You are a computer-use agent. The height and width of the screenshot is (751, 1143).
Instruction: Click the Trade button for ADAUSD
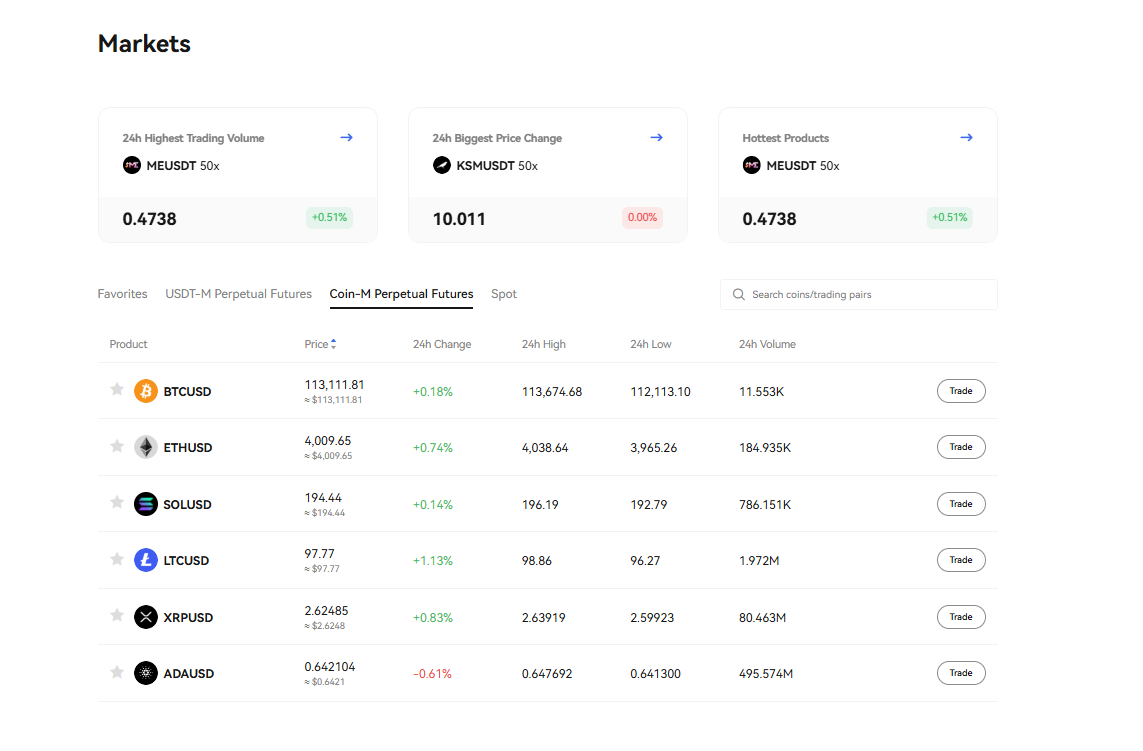(x=960, y=673)
